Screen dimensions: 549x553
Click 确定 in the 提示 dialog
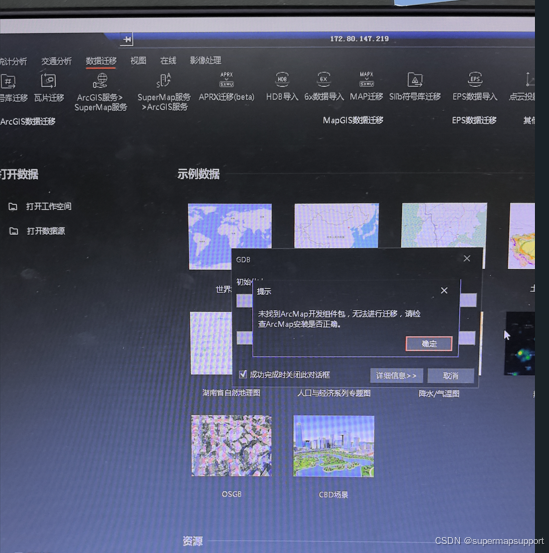[x=429, y=344]
